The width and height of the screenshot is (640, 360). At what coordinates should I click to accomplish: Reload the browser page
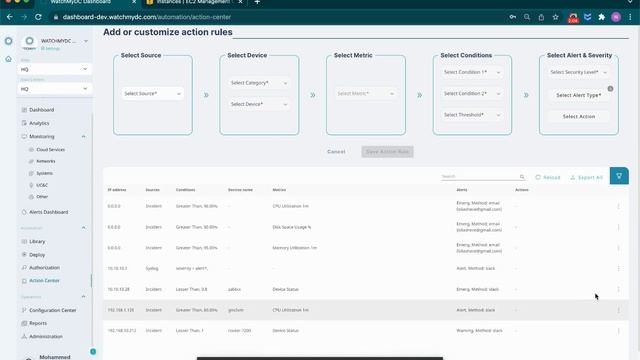click(x=38, y=17)
